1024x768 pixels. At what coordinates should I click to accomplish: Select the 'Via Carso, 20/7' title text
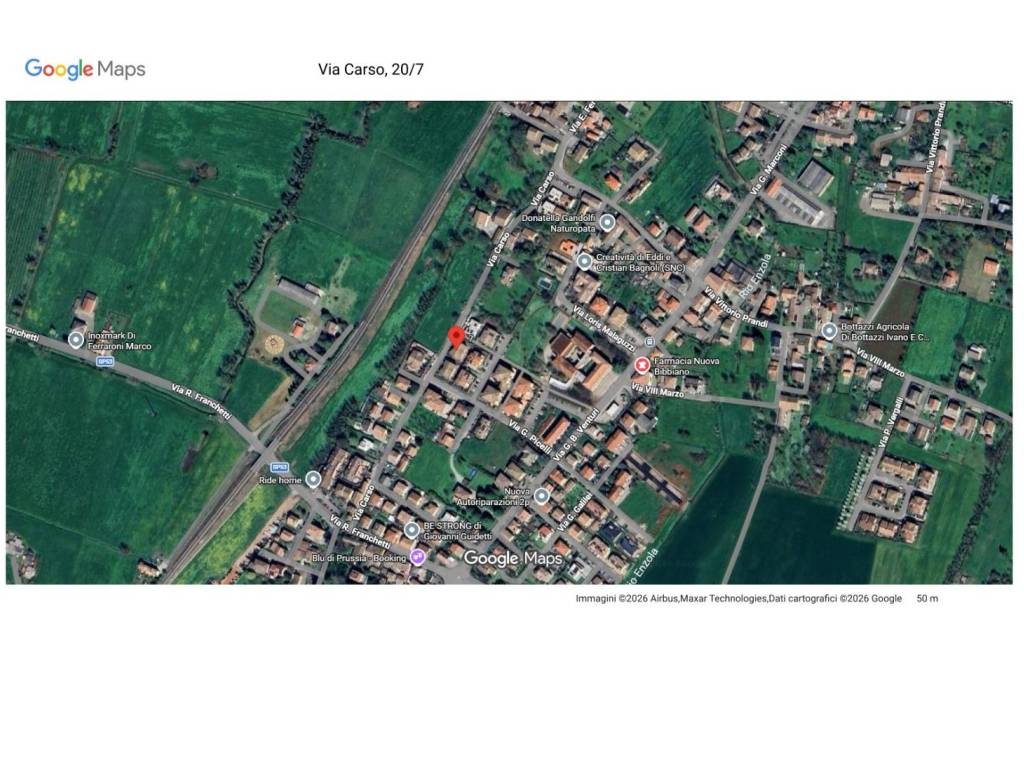(370, 69)
